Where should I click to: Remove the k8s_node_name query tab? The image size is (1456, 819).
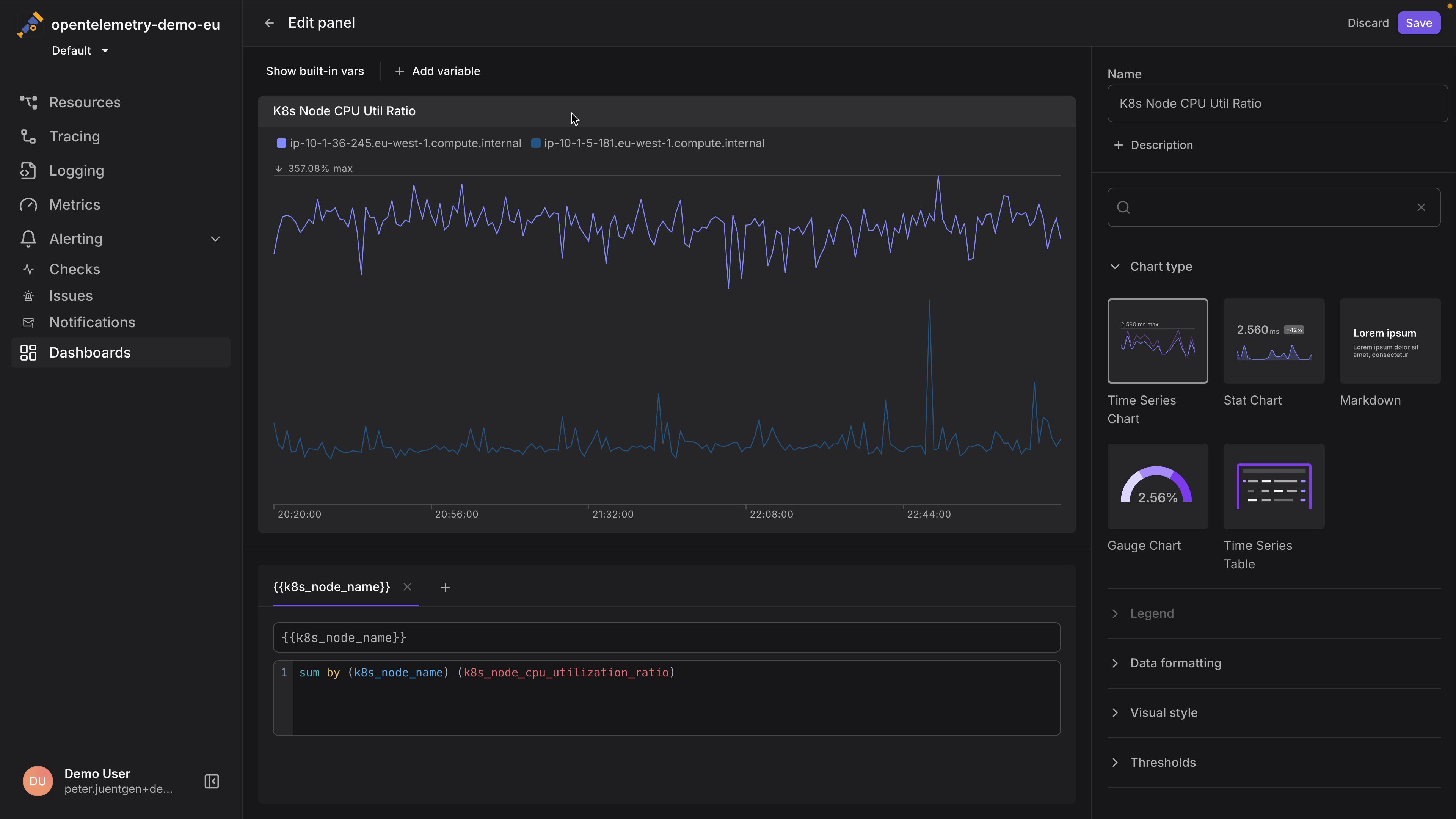(407, 587)
